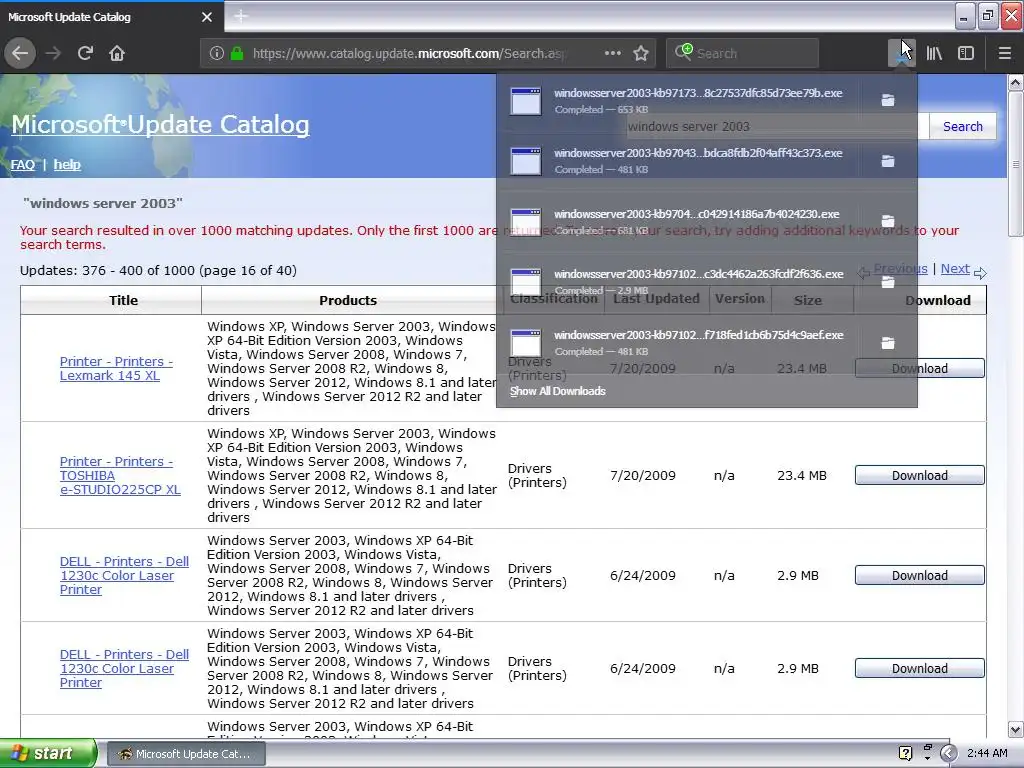Open file ending f718fed1cb6b75d4c9aef.exe
Screen dimensions: 1024x768
point(677,342)
